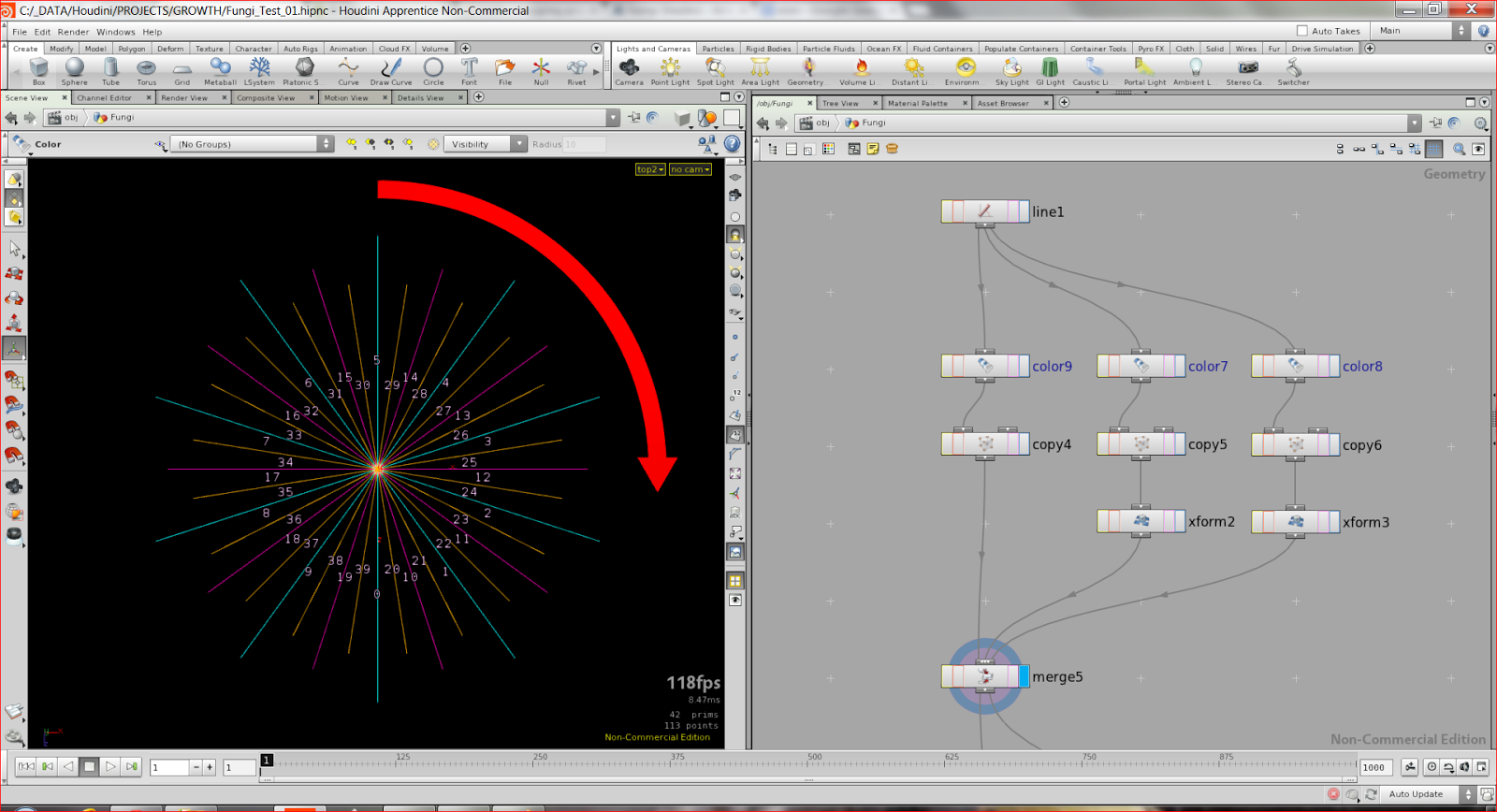The width and height of the screenshot is (1497, 812).
Task: Toggle display flag on xform3 node
Action: 1334,521
